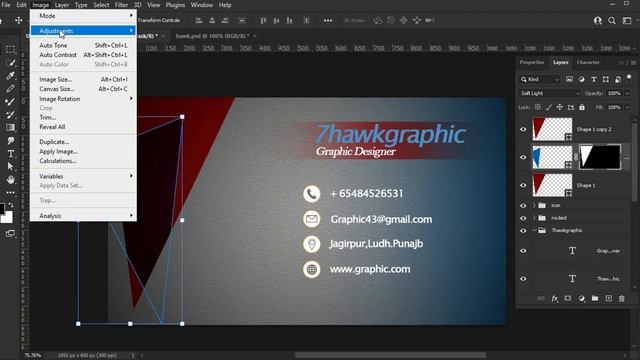Click the align left edges icon
Image resolution: width=640 pixels, height=360 pixels.
click(x=199, y=20)
